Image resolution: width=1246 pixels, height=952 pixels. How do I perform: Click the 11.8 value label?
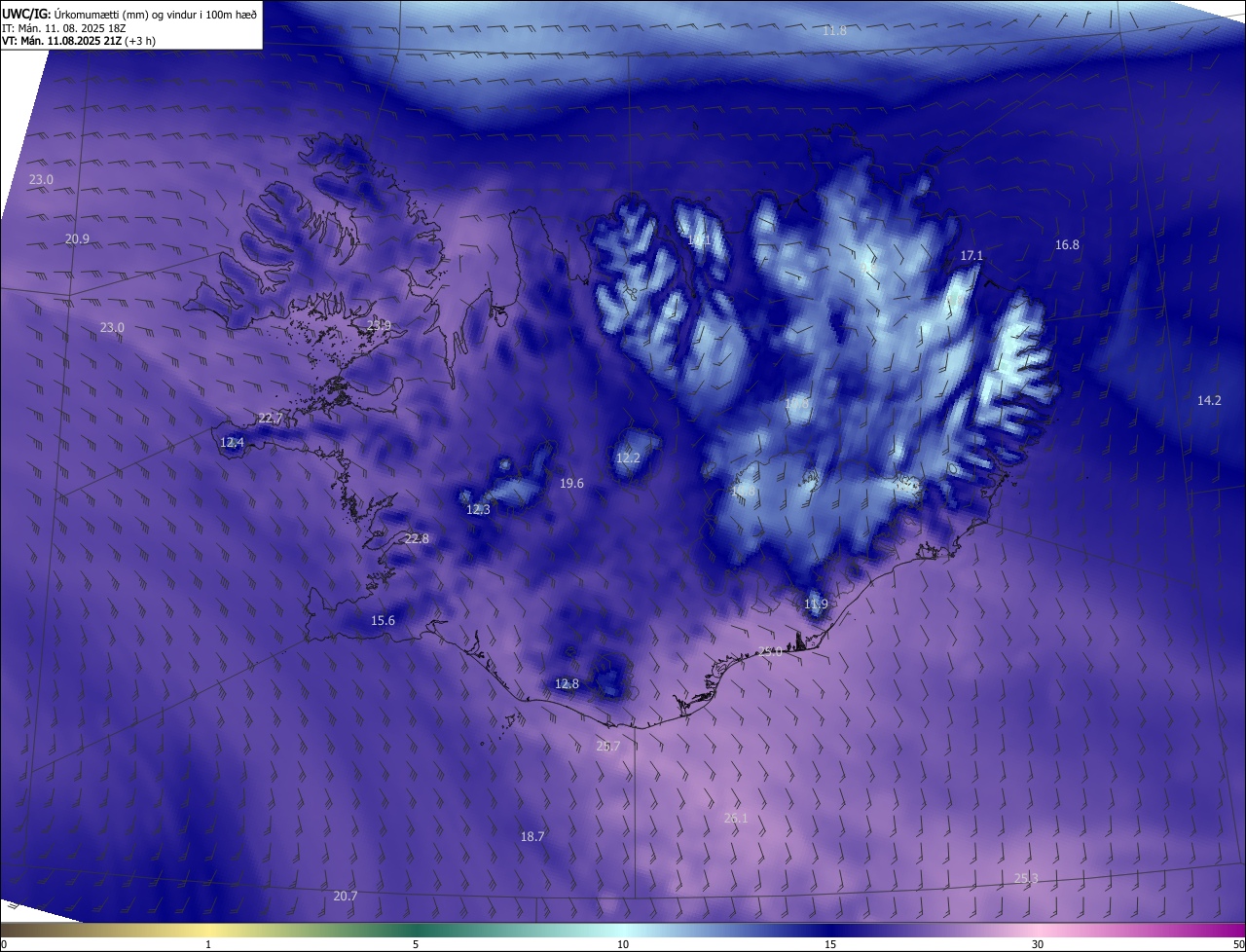click(x=834, y=31)
